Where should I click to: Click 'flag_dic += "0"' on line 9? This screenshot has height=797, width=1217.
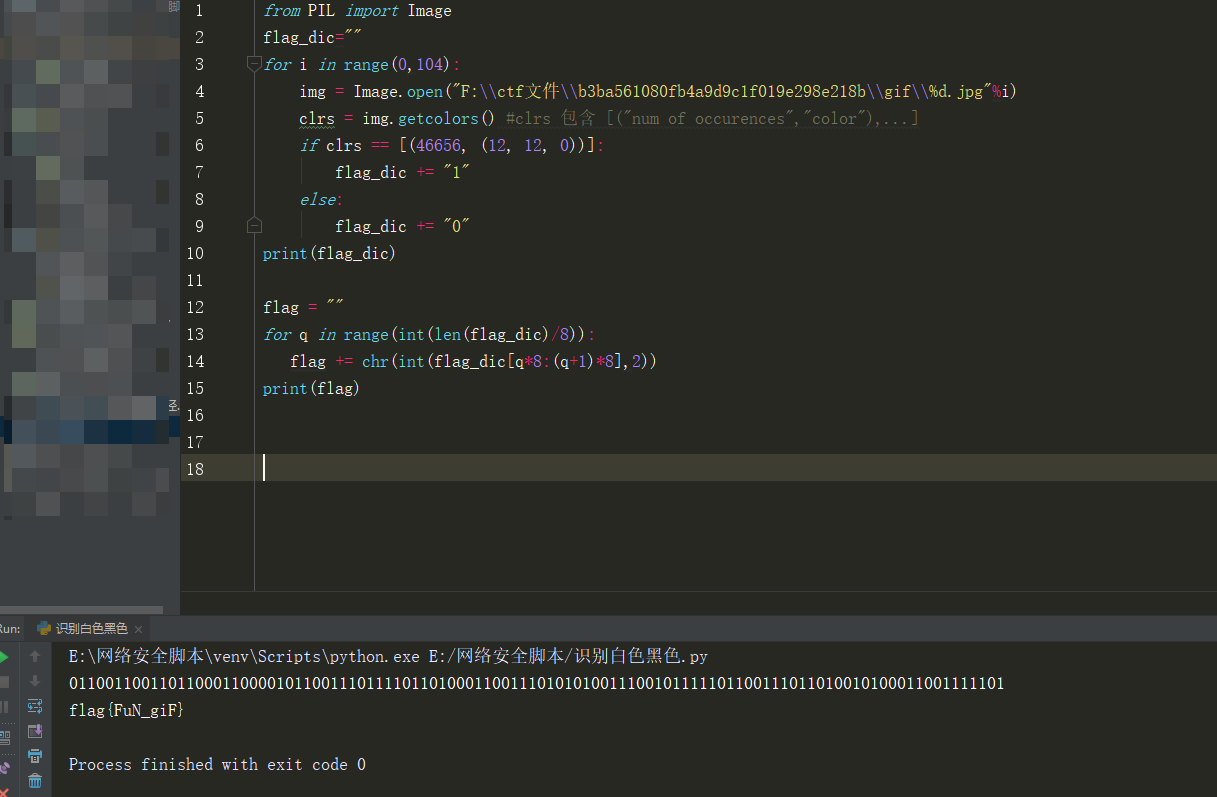pos(402,227)
